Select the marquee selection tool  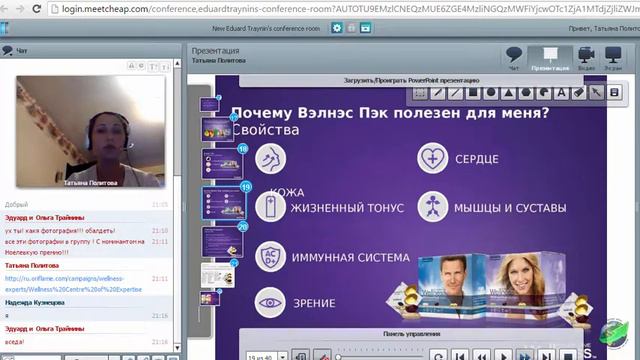[x=420, y=93]
